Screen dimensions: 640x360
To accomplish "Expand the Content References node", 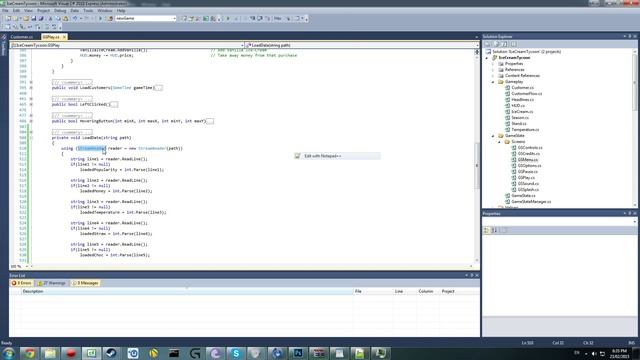I will click(x=493, y=76).
